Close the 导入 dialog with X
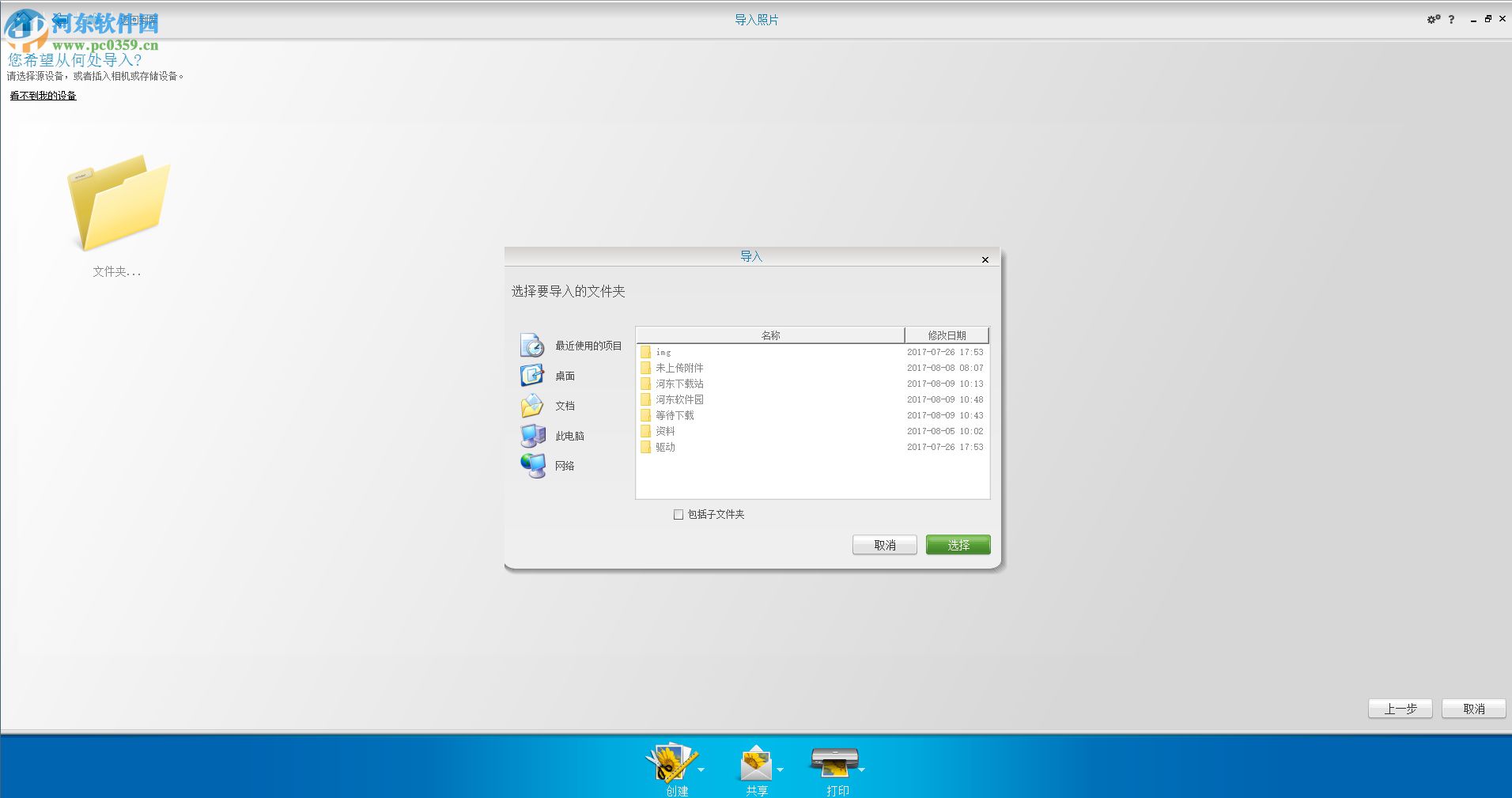1512x798 pixels. 985,259
